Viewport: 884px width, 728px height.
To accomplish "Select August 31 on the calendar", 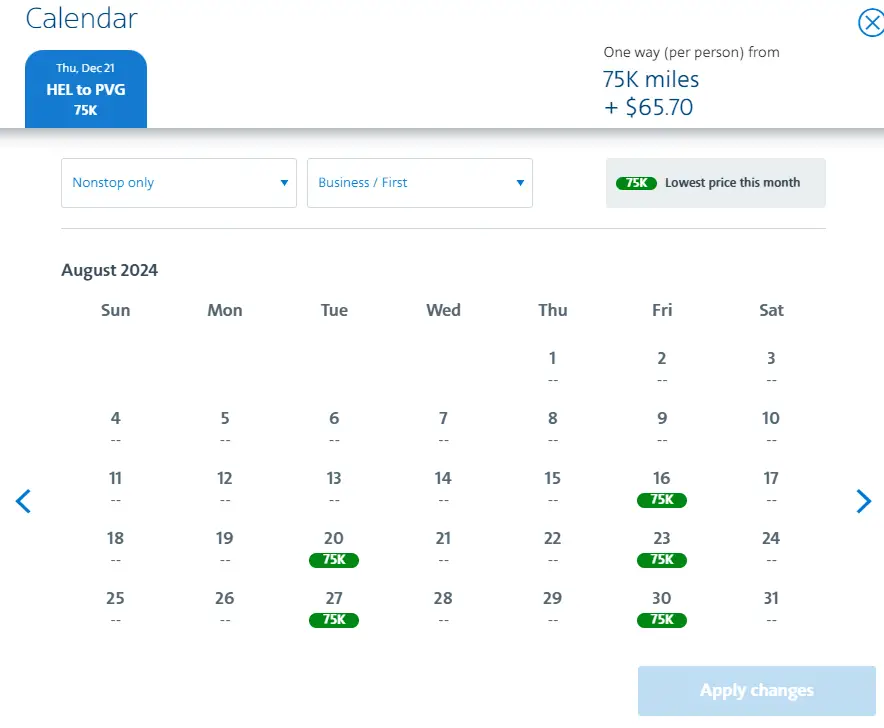I will (771, 599).
